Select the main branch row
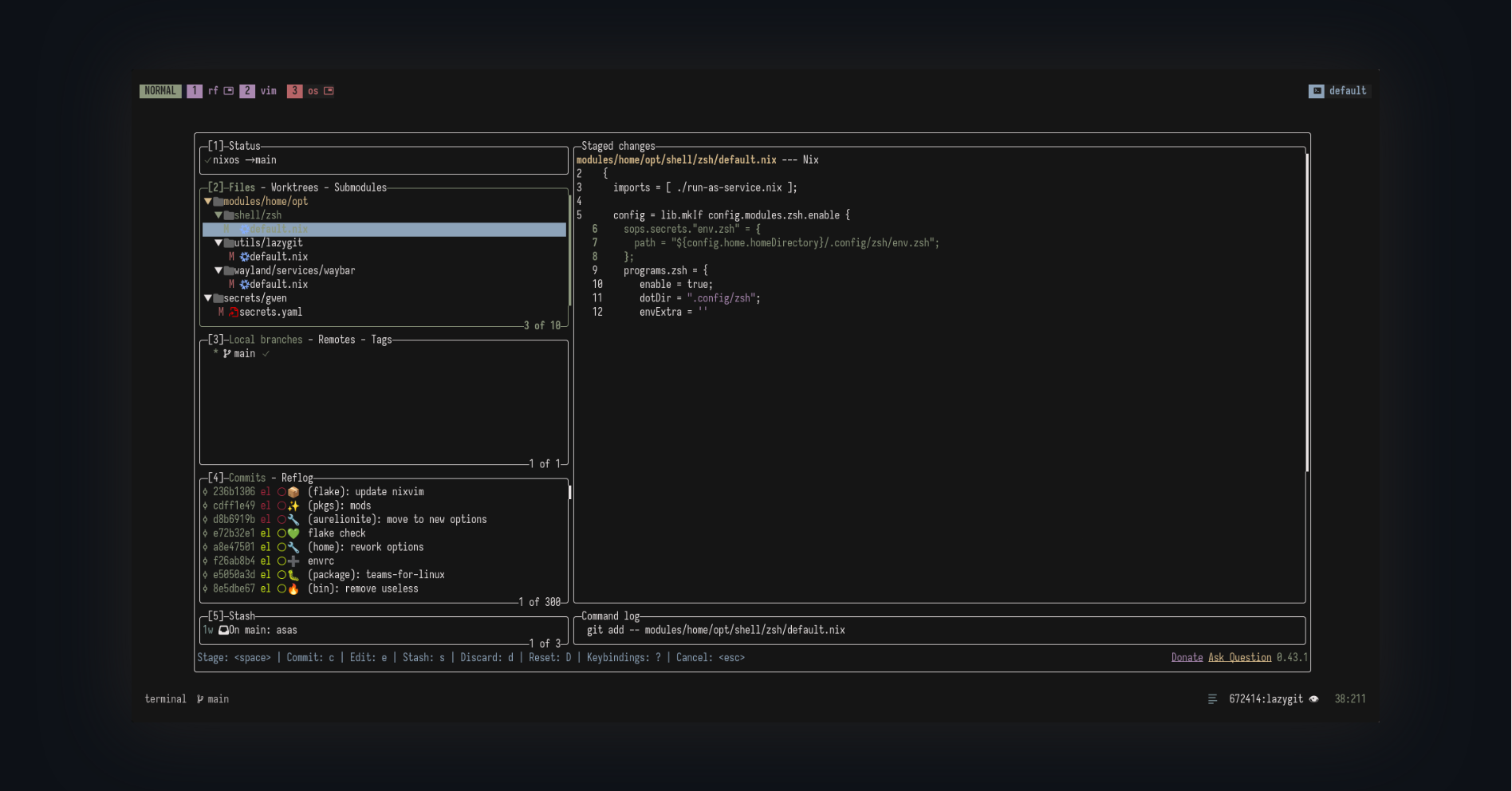The image size is (1512, 791). click(x=384, y=354)
